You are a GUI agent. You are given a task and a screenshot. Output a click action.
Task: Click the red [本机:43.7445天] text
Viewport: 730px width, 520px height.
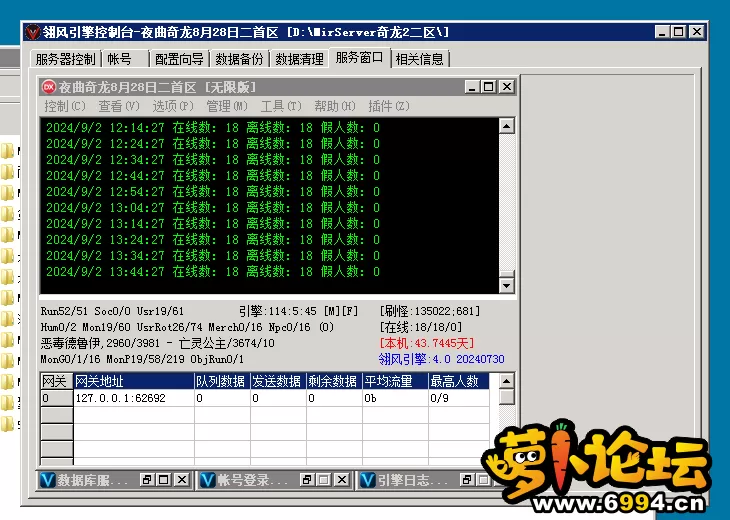coord(426,343)
